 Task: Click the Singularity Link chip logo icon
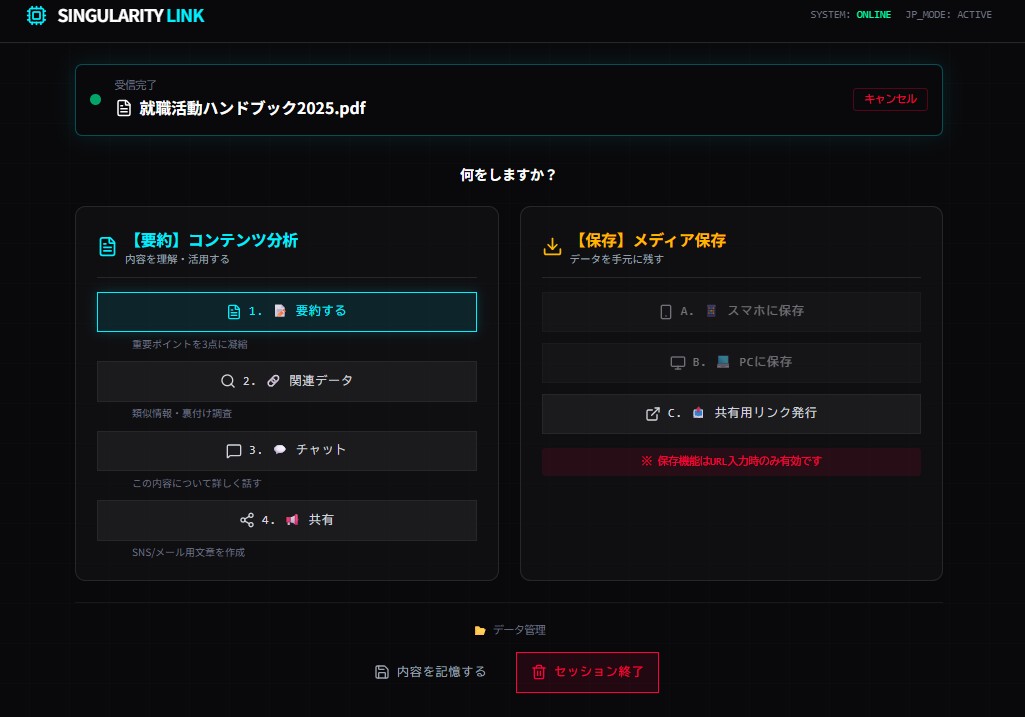[36, 15]
